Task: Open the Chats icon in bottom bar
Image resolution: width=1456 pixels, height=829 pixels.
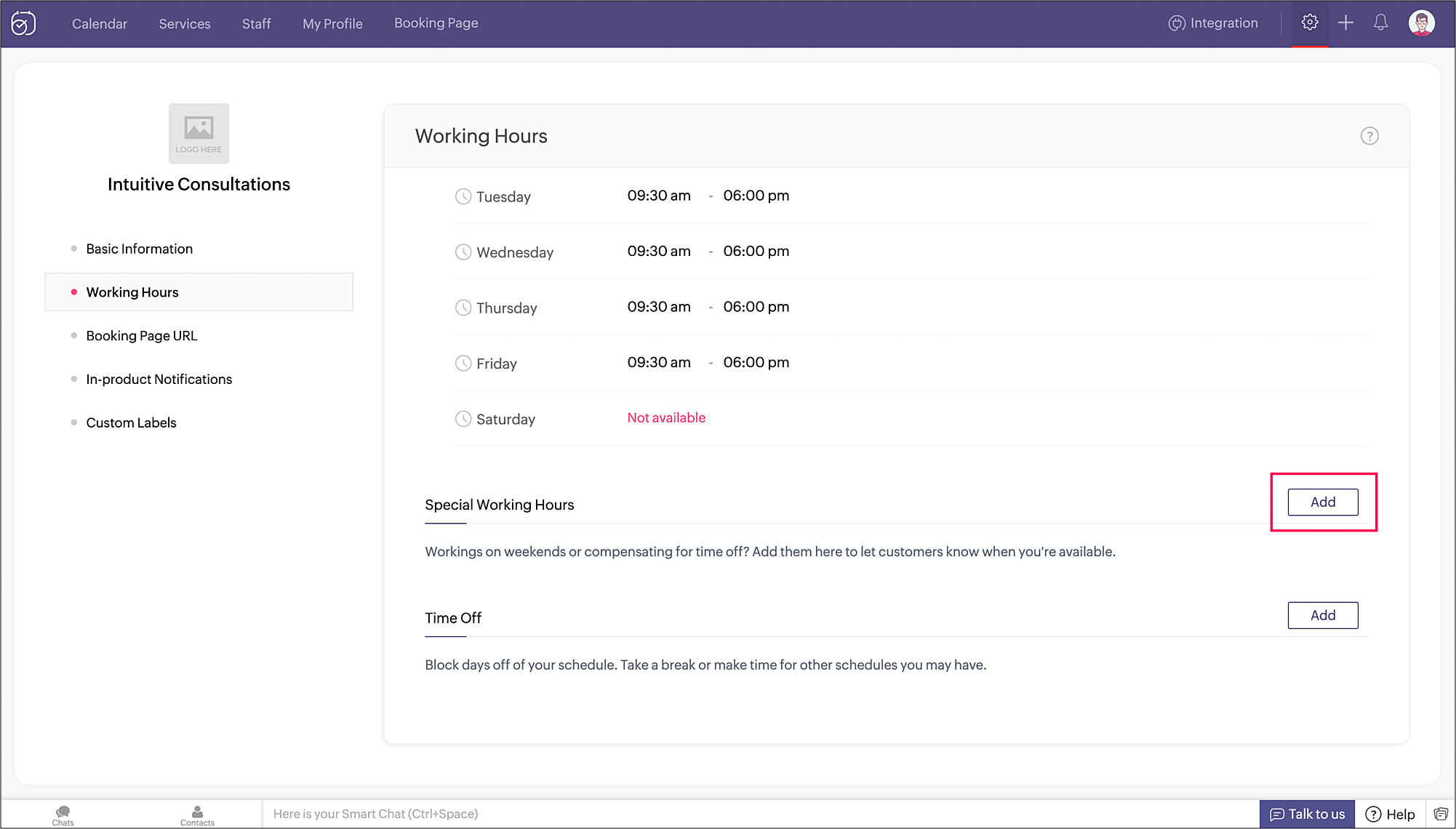Action: tap(63, 814)
